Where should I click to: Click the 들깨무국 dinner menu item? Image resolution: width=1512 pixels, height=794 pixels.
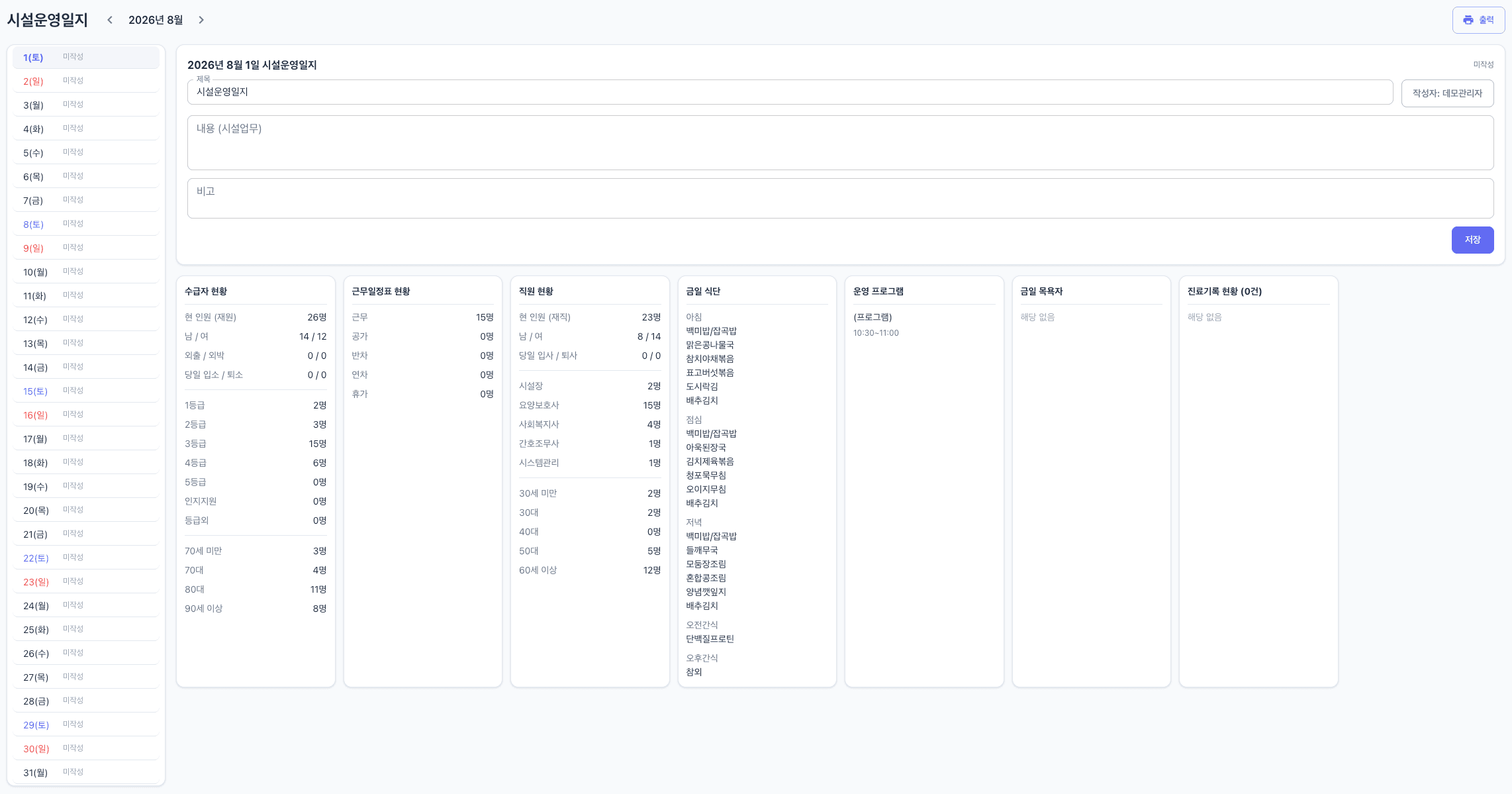point(702,550)
